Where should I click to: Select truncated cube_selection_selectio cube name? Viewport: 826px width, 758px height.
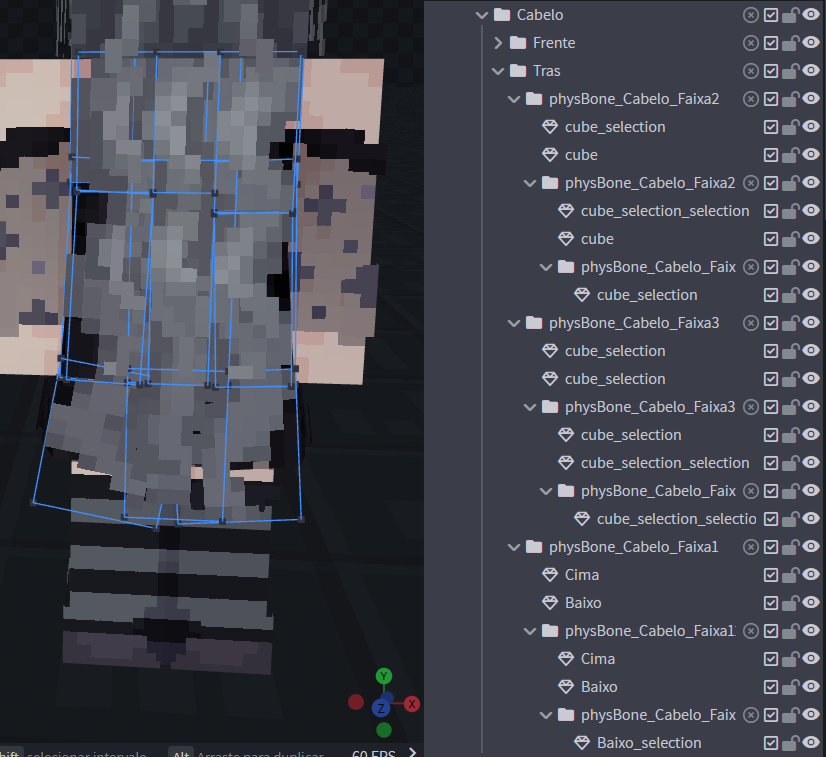[x=676, y=519]
